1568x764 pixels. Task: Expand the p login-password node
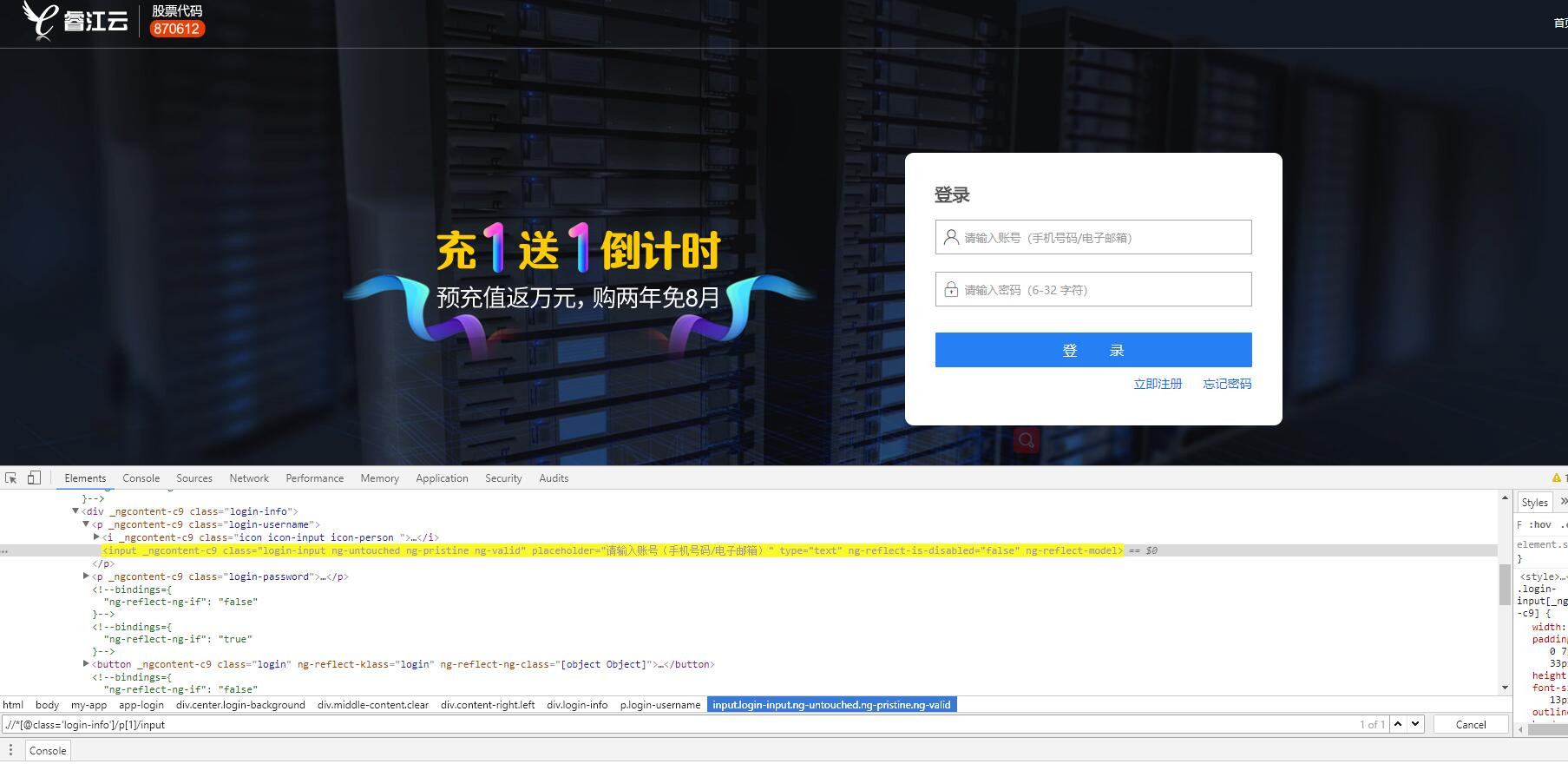[86, 576]
